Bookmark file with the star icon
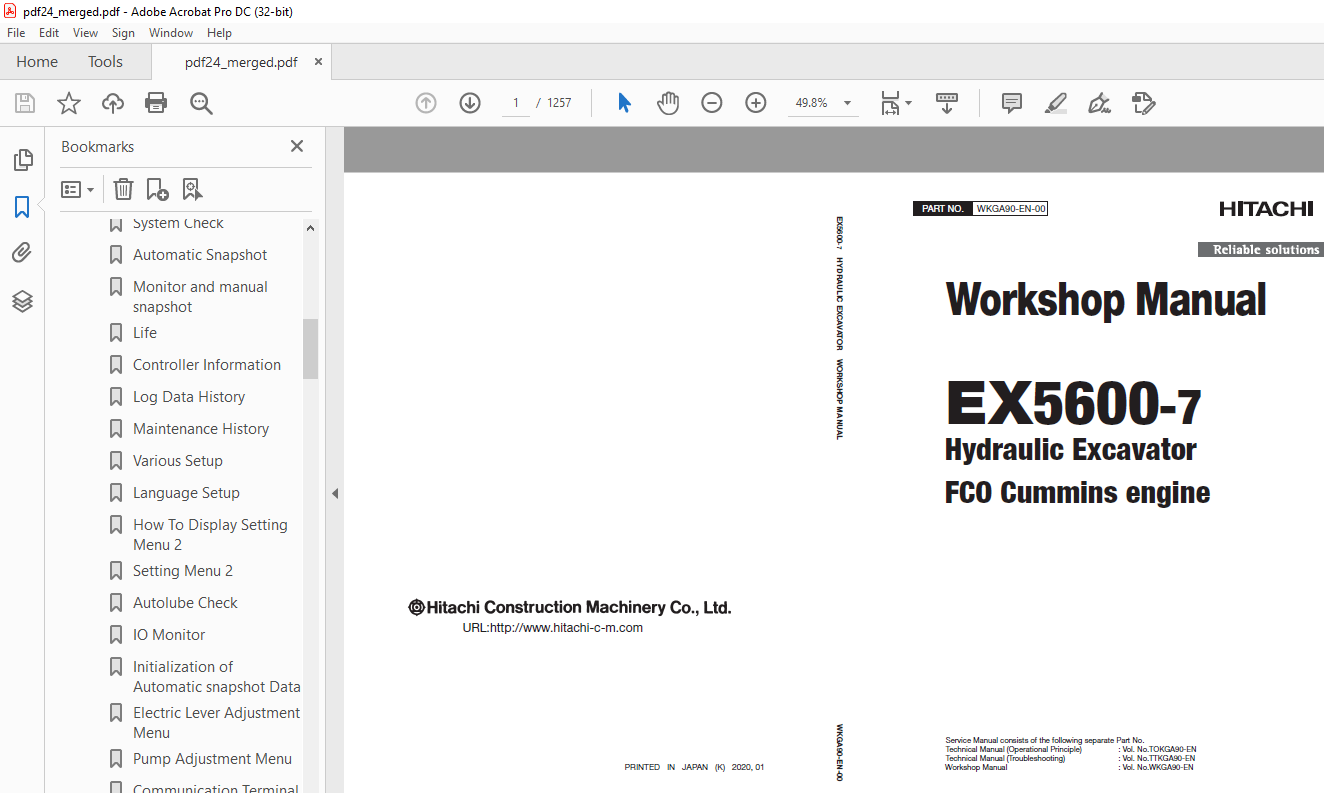Screen dimensions: 1324x793 [68, 103]
